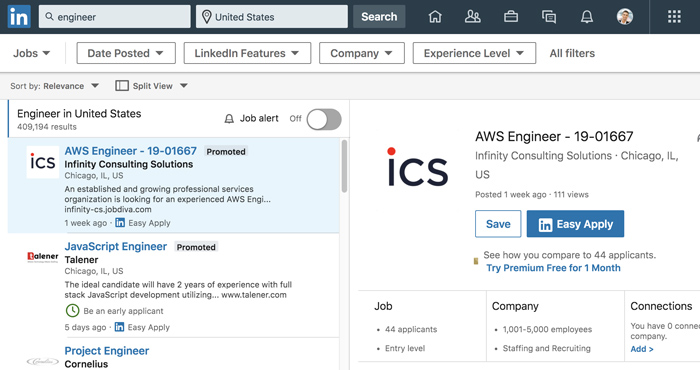Click Infinity Consulting Solutions company name in listing

tap(129, 164)
